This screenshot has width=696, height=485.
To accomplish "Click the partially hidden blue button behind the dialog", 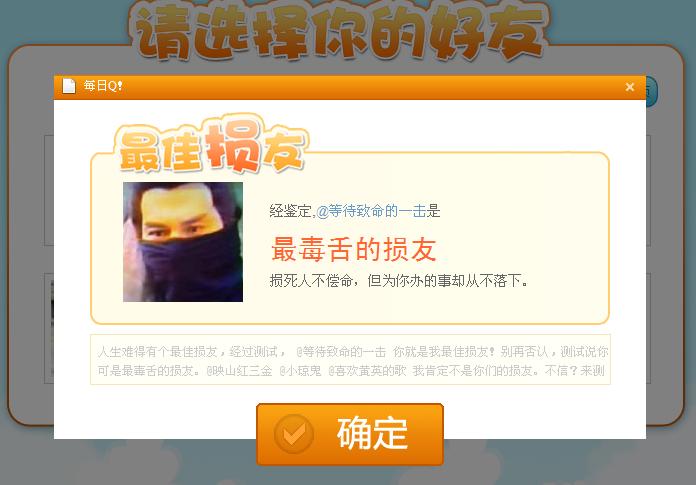I will 652,91.
